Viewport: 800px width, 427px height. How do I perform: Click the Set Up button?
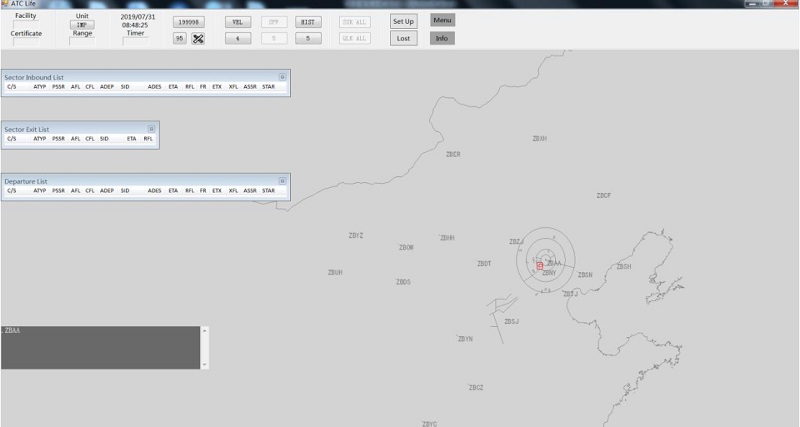[x=403, y=21]
